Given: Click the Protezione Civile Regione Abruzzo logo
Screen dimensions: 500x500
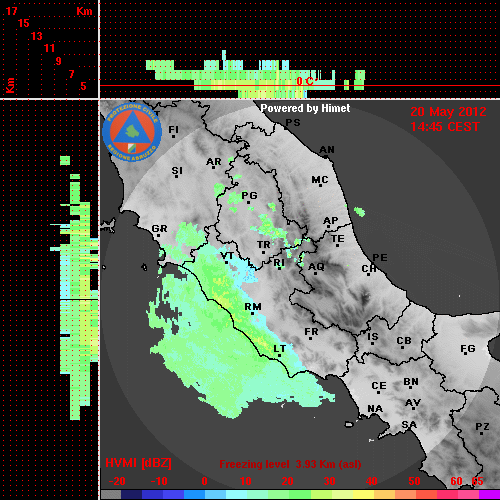Looking at the screenshot, I should point(132,133).
